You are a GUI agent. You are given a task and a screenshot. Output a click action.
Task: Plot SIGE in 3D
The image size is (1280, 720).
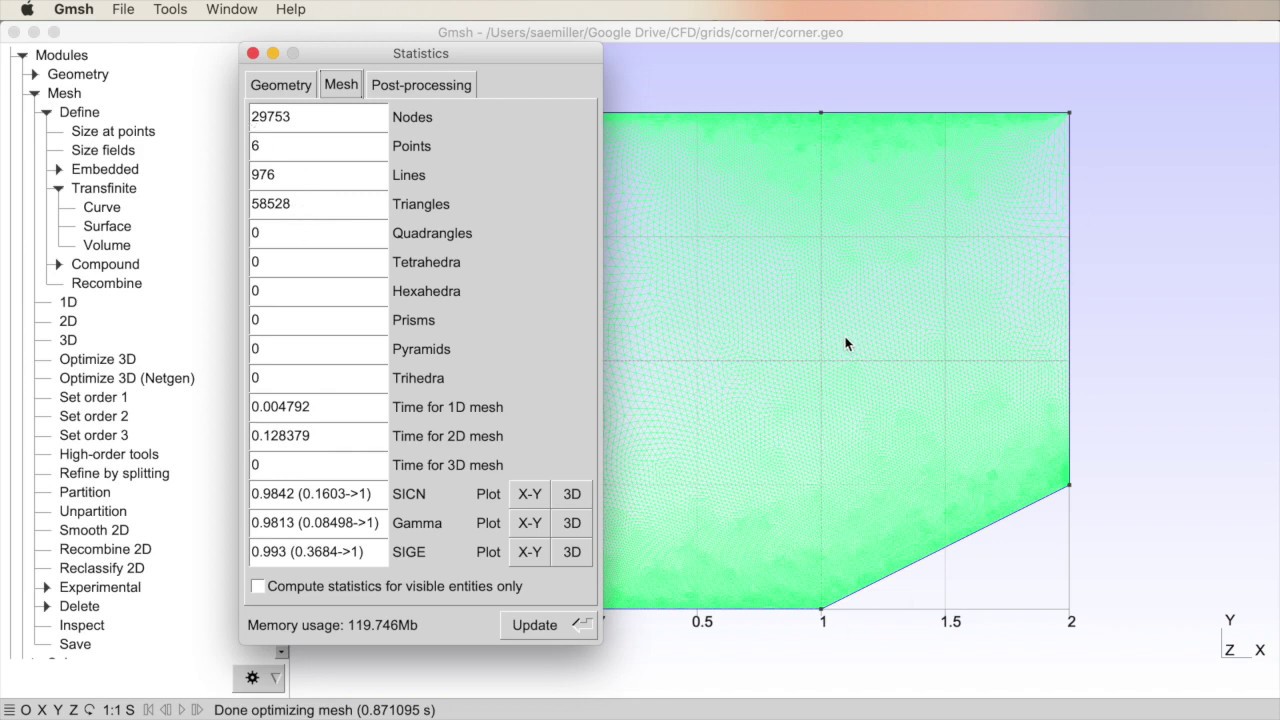(x=572, y=552)
